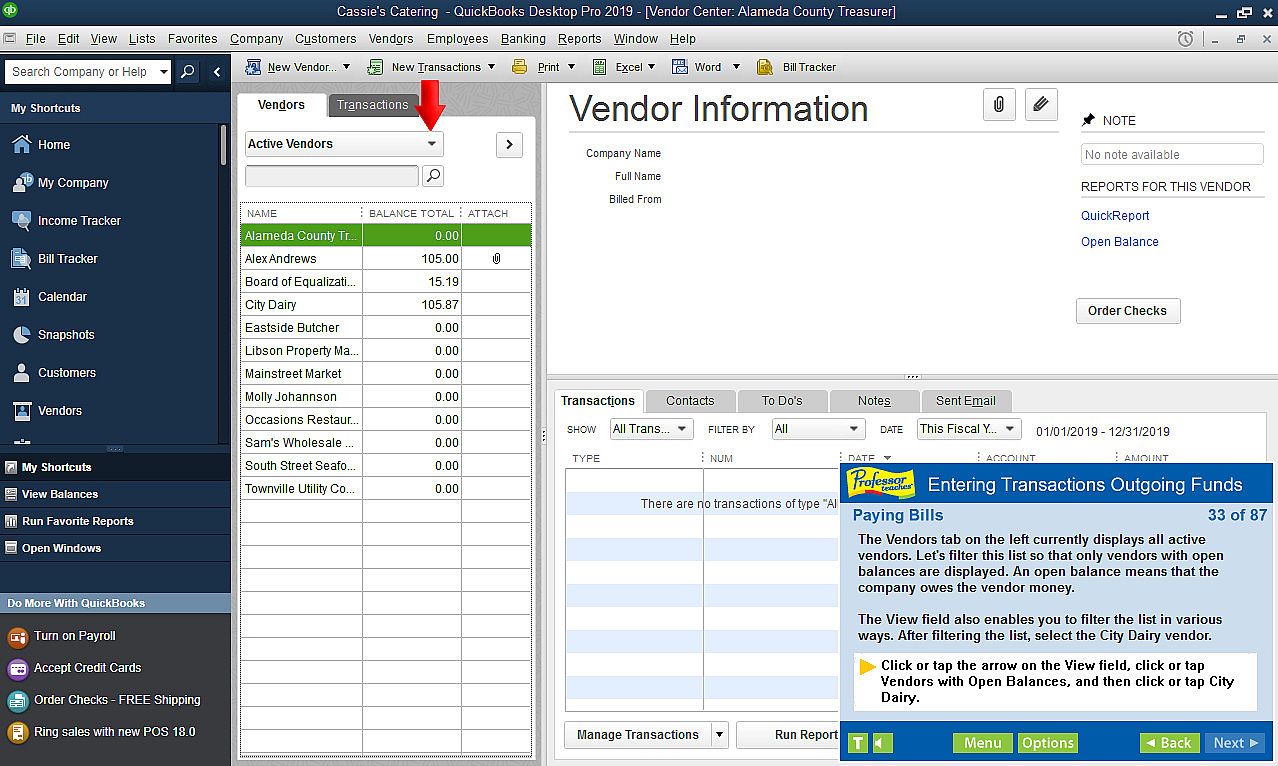Open Snapshots shortcut
The width and height of the screenshot is (1278, 766).
pos(54,335)
